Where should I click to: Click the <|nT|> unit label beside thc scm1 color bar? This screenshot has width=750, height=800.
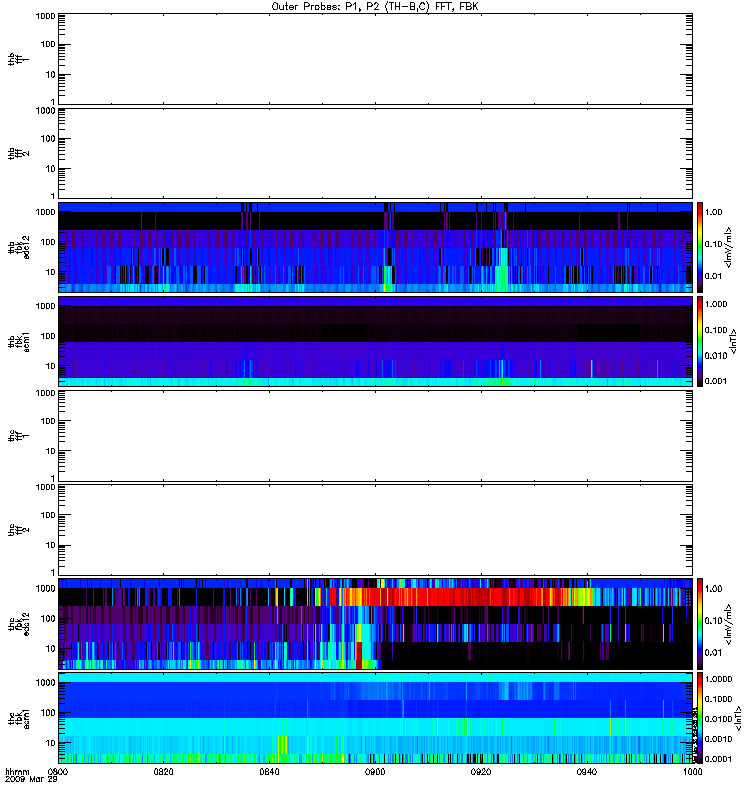pos(738,718)
